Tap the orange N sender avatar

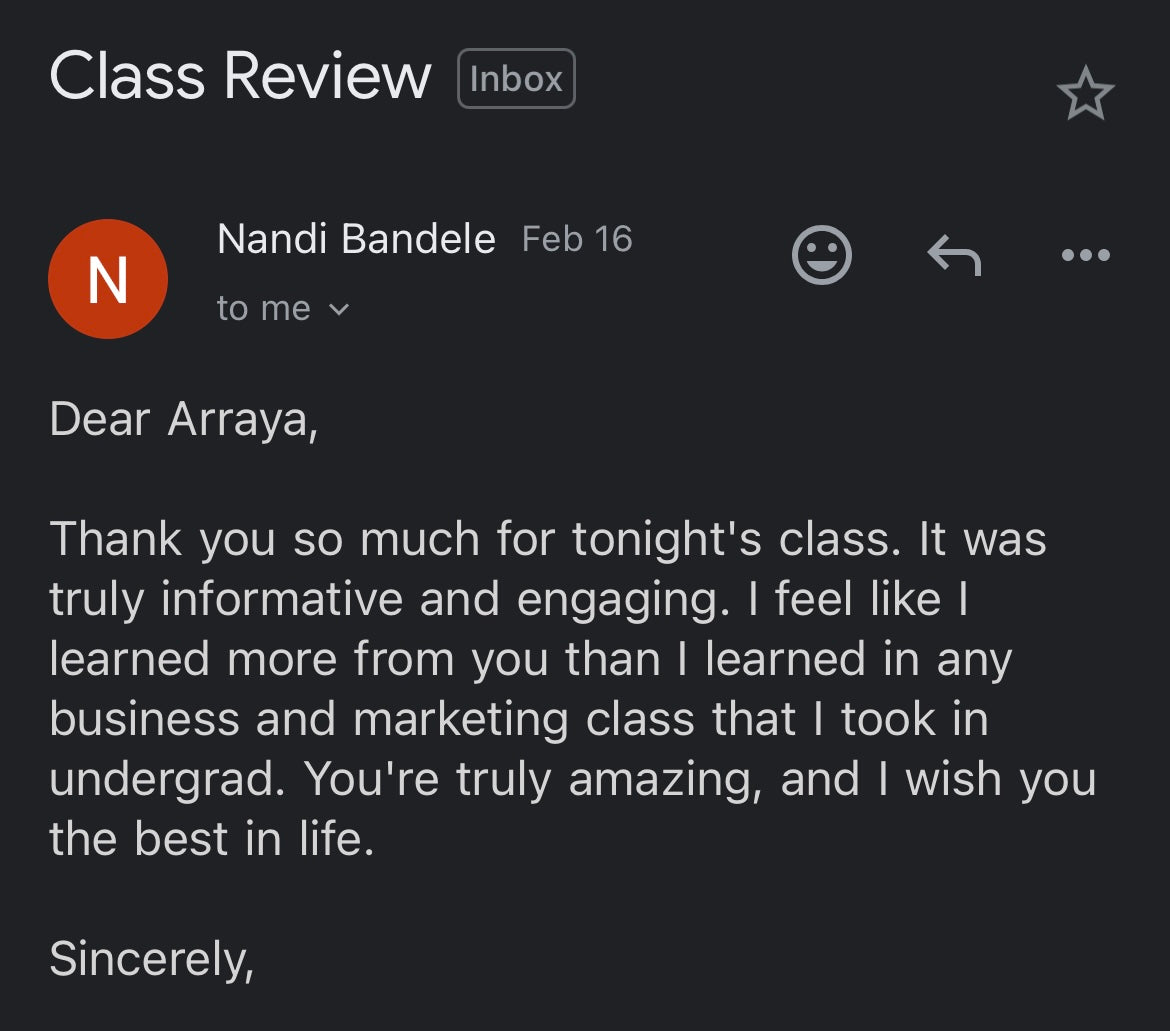pyautogui.click(x=107, y=279)
